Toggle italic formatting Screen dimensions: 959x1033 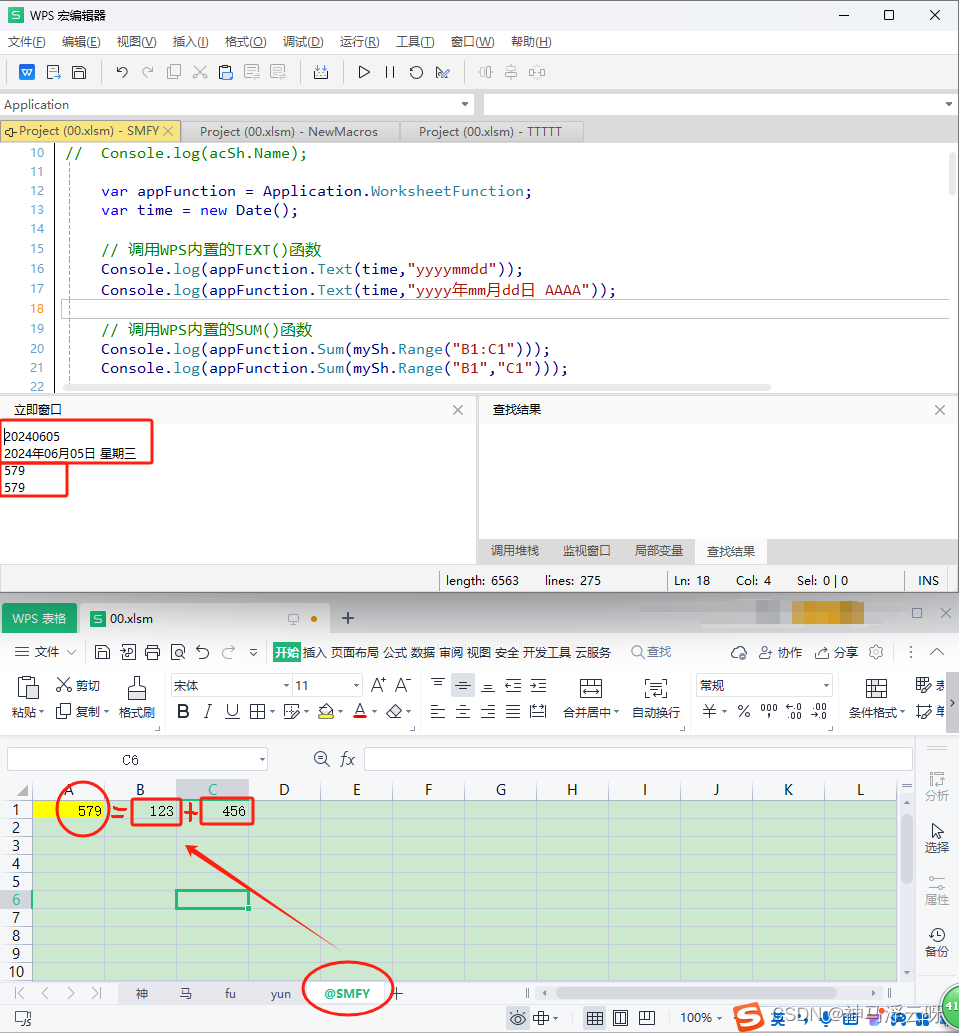pyautogui.click(x=209, y=709)
